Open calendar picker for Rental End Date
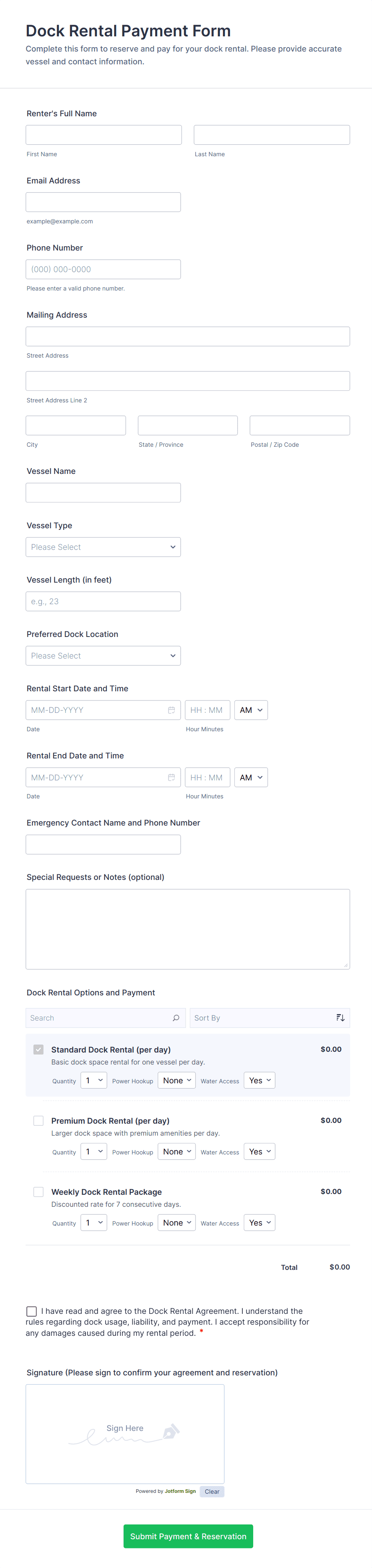Screen dimensions: 372x1568 tap(171, 777)
